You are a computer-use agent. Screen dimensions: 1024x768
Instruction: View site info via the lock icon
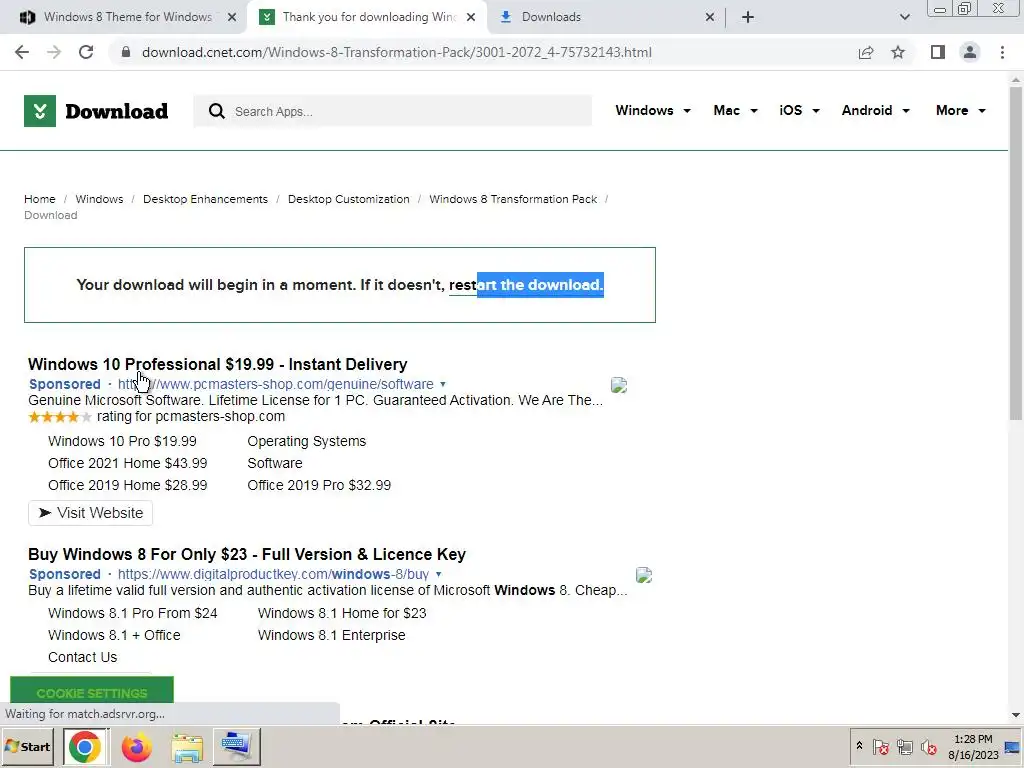coord(126,52)
